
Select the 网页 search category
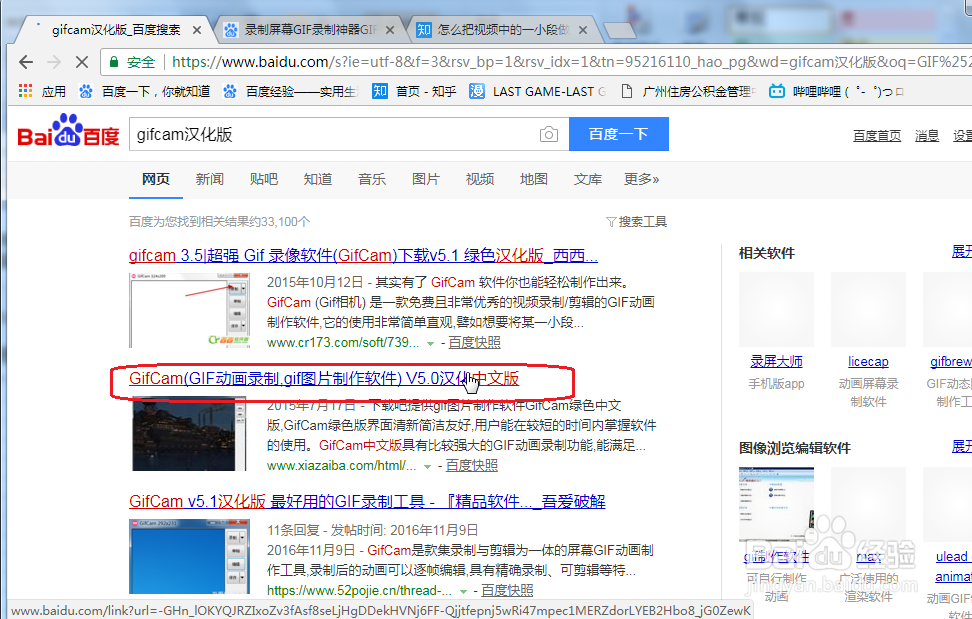point(156,179)
